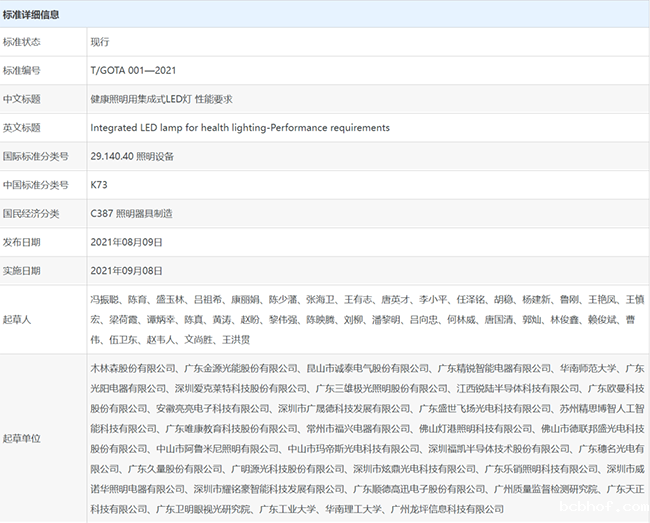Click the status value 现行
The width and height of the screenshot is (650, 523).
[100, 43]
